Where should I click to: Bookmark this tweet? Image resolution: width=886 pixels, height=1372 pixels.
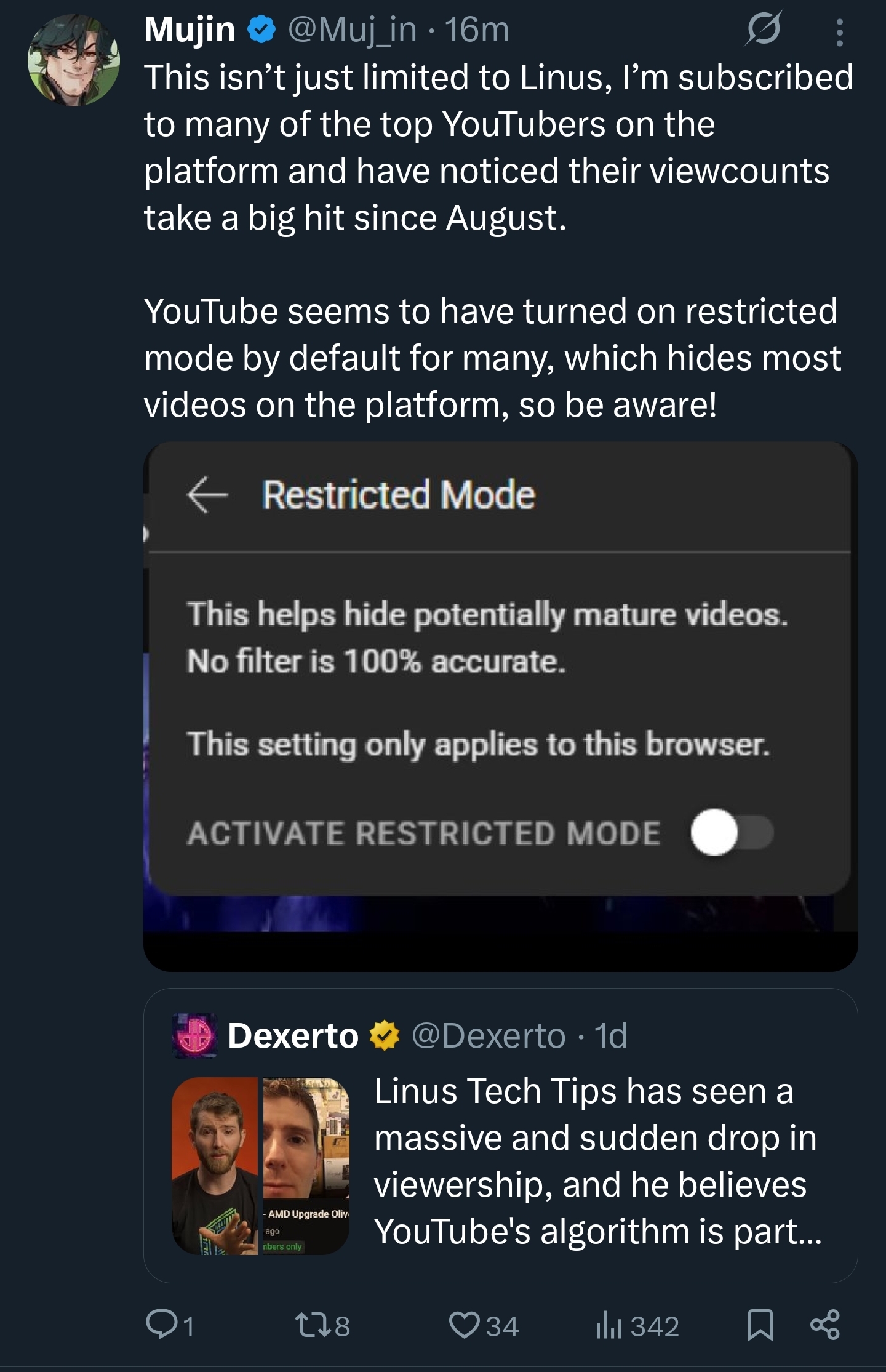760,1325
